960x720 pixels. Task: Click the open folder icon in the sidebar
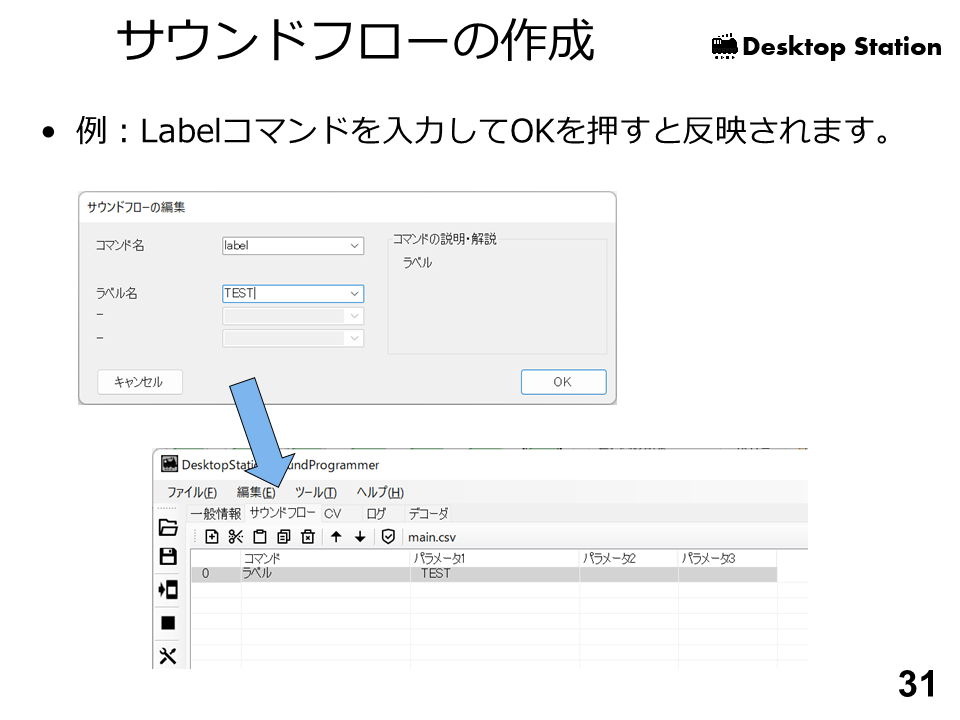(x=168, y=528)
